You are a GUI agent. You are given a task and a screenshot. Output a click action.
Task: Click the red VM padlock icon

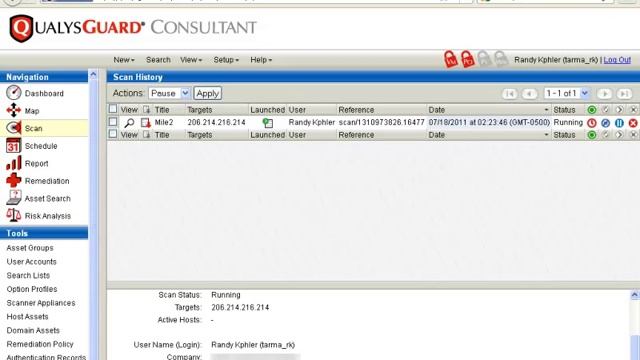coord(451,60)
